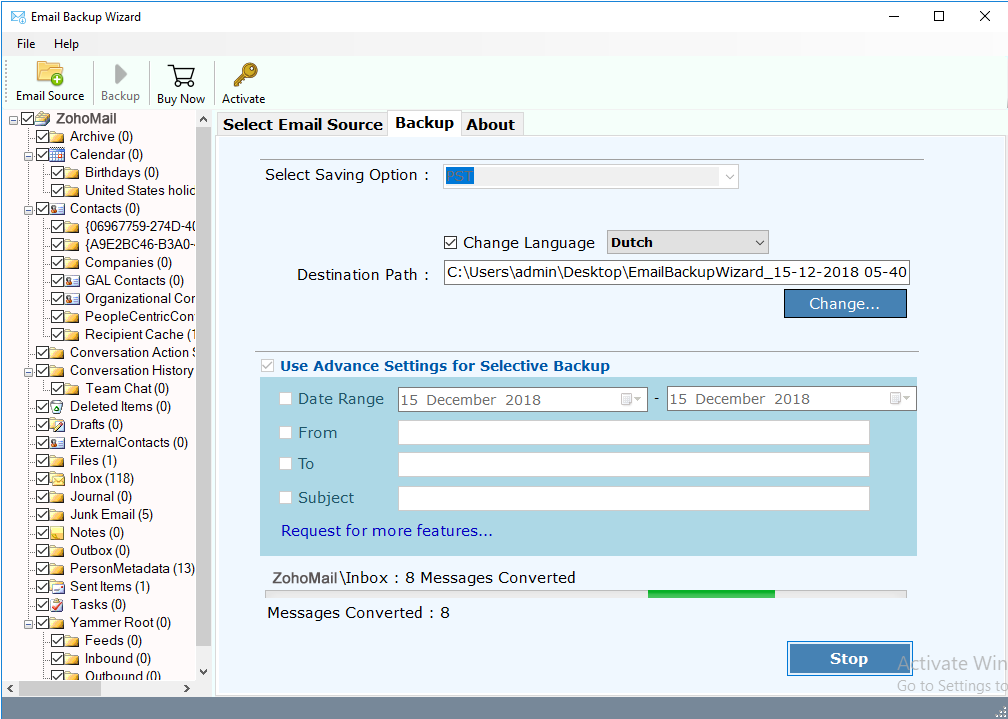Screen dimensions: 1008x719
Task: Click the Destination Path text field
Action: click(677, 273)
